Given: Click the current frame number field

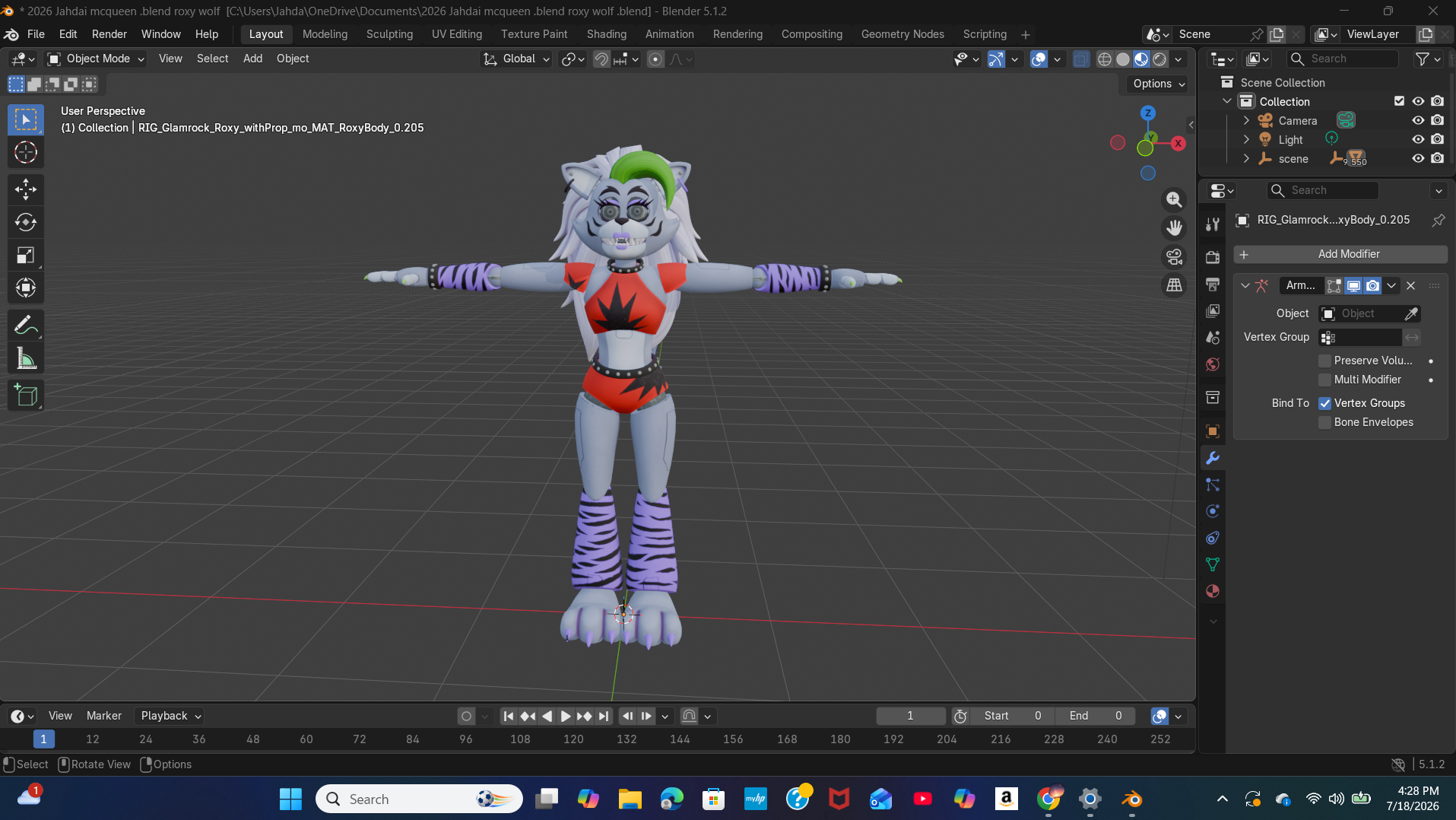Looking at the screenshot, I should [910, 716].
